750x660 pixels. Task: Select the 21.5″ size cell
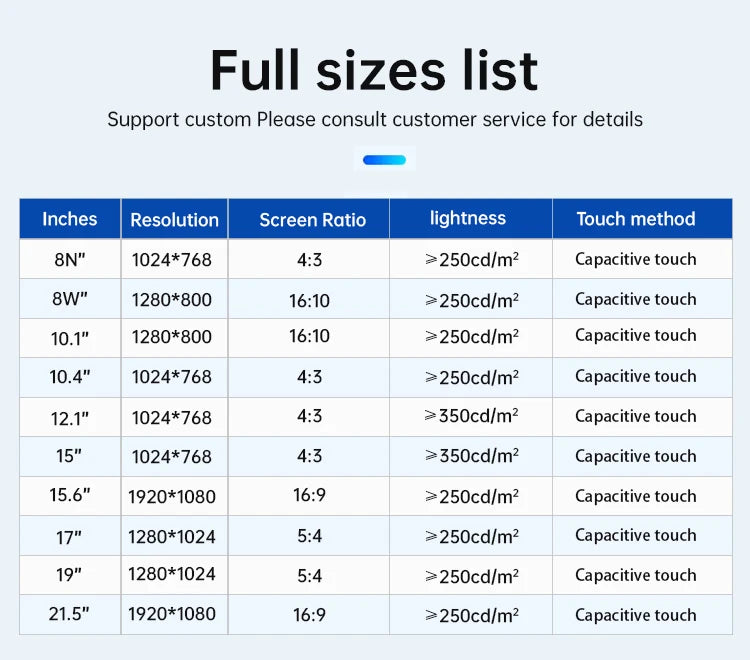pos(70,614)
